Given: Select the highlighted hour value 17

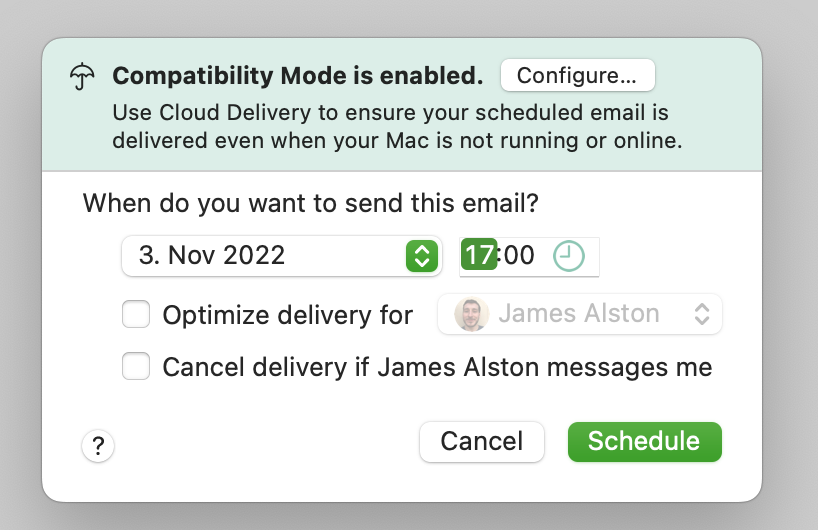Looking at the screenshot, I should pos(479,256).
